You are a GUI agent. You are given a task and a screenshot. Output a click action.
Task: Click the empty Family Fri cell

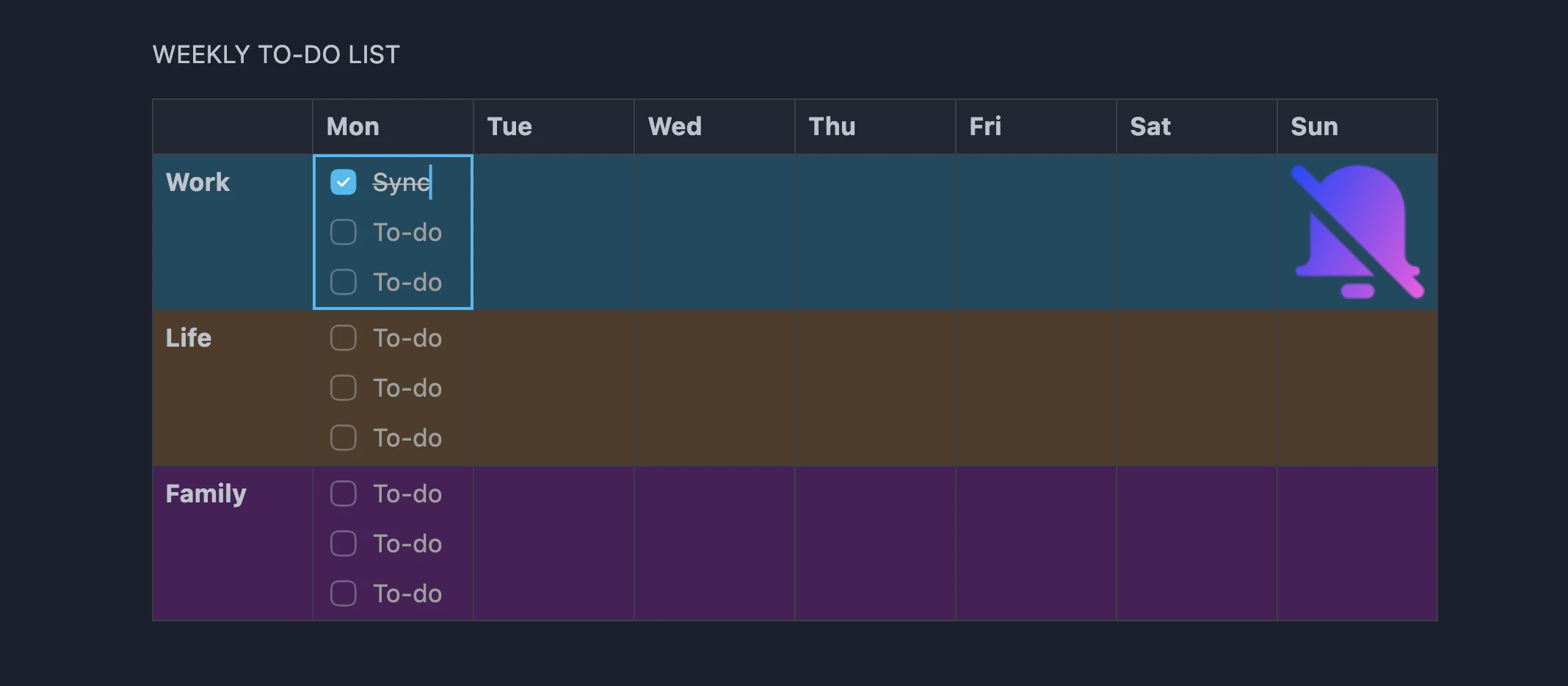tap(1036, 544)
